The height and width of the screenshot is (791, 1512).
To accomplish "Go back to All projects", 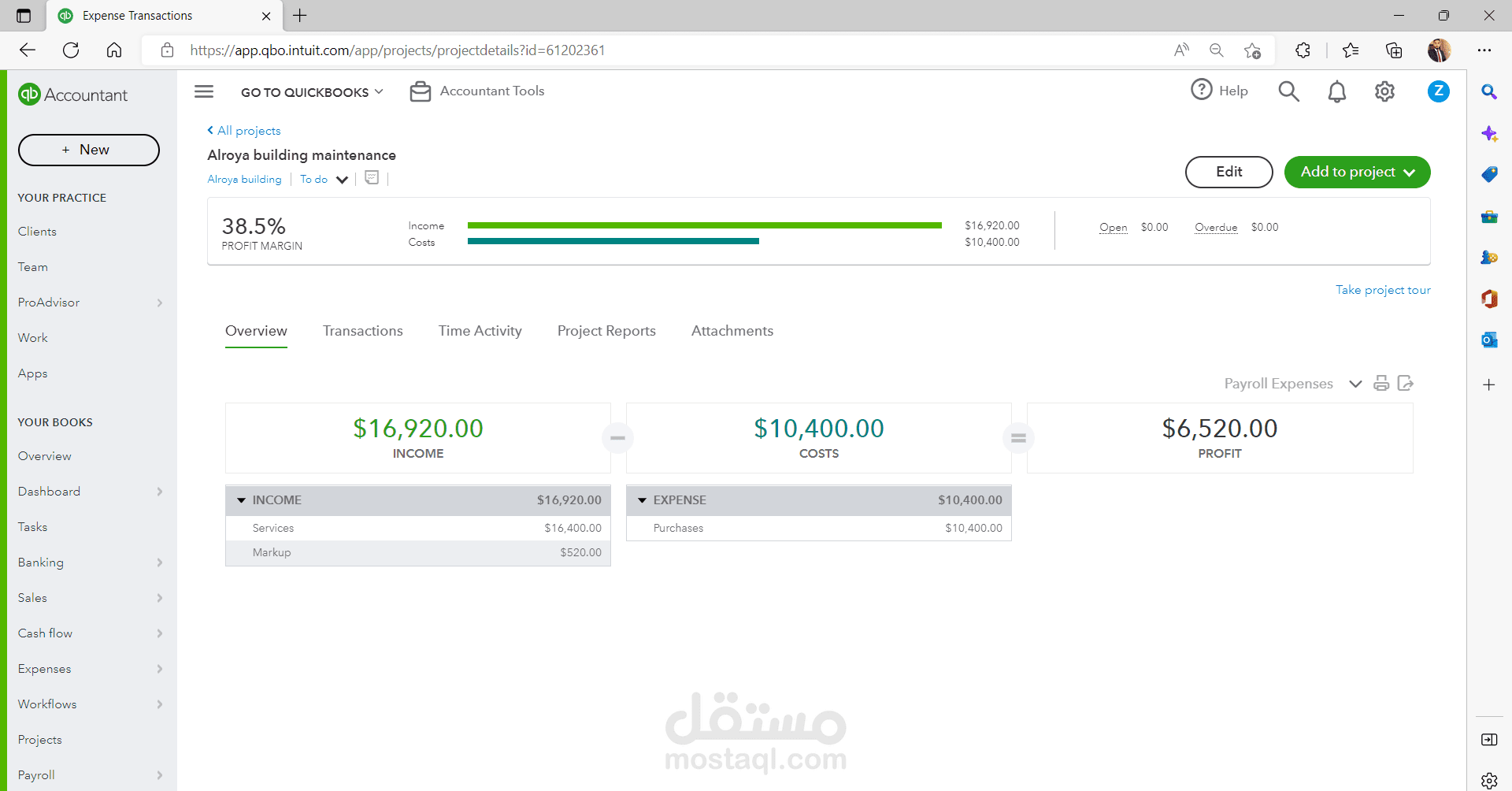I will pyautogui.click(x=244, y=131).
